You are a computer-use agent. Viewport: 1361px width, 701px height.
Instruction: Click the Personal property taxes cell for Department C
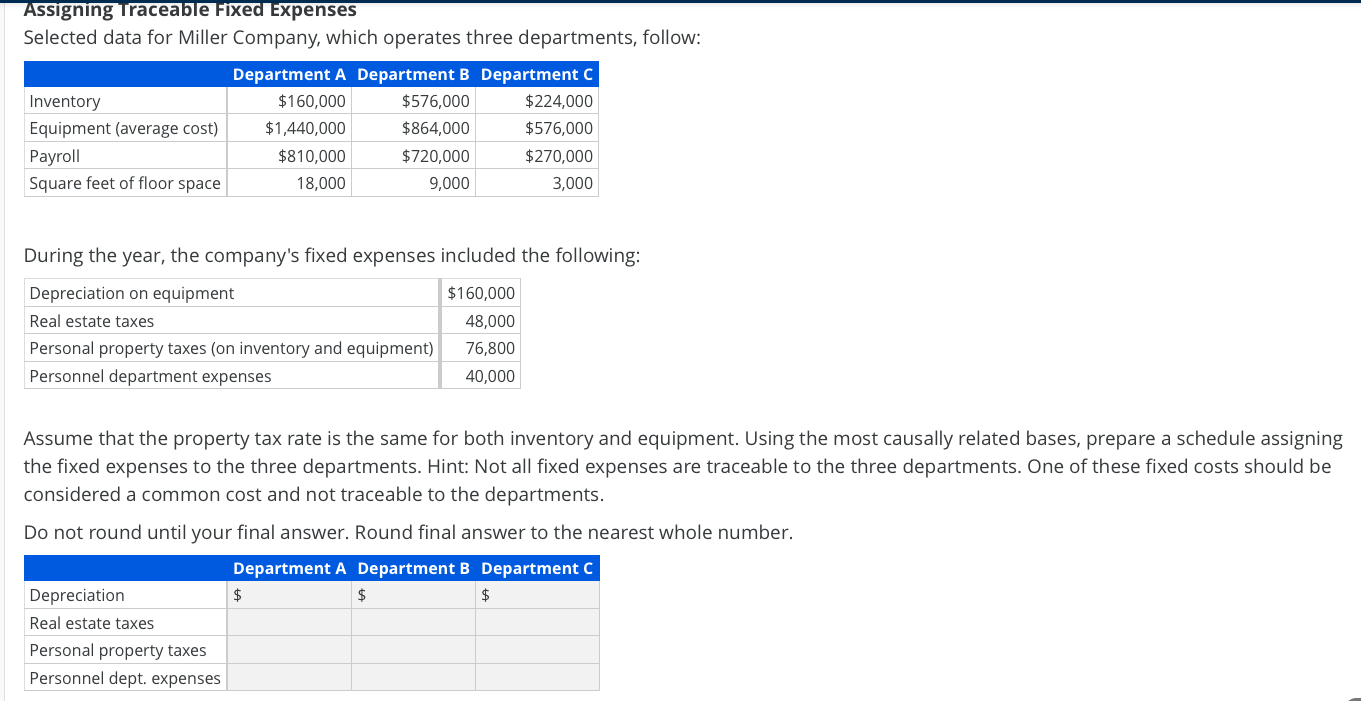536,650
